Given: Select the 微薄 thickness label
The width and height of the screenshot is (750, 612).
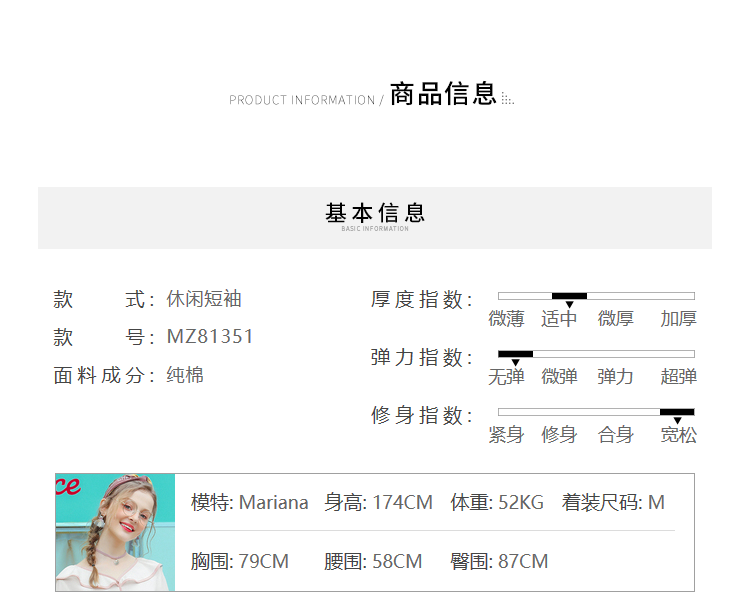Looking at the screenshot, I should (x=506, y=319).
